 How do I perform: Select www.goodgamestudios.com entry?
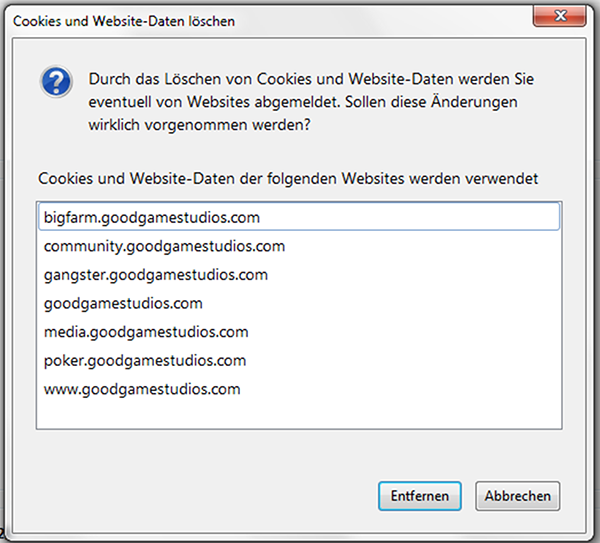(x=299, y=389)
